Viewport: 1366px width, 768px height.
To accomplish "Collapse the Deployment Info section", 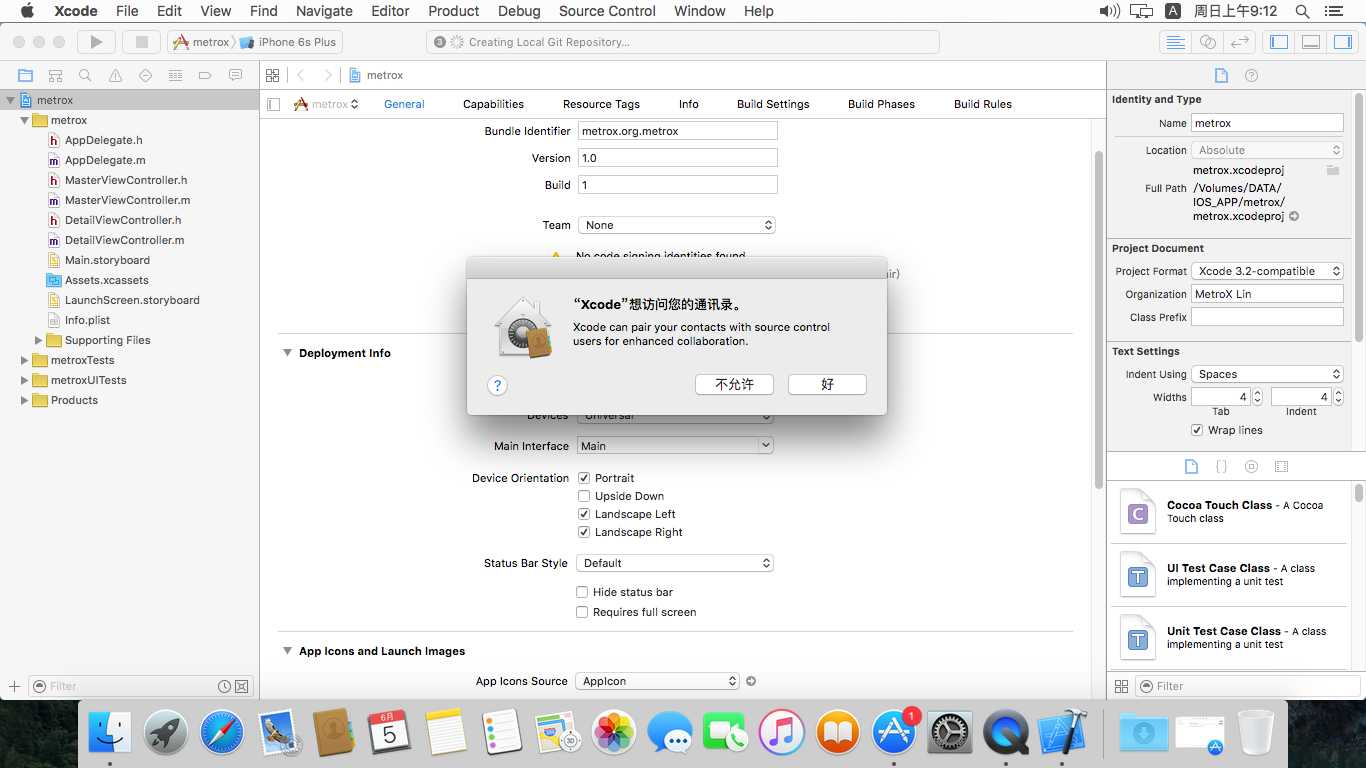I will pyautogui.click(x=287, y=353).
